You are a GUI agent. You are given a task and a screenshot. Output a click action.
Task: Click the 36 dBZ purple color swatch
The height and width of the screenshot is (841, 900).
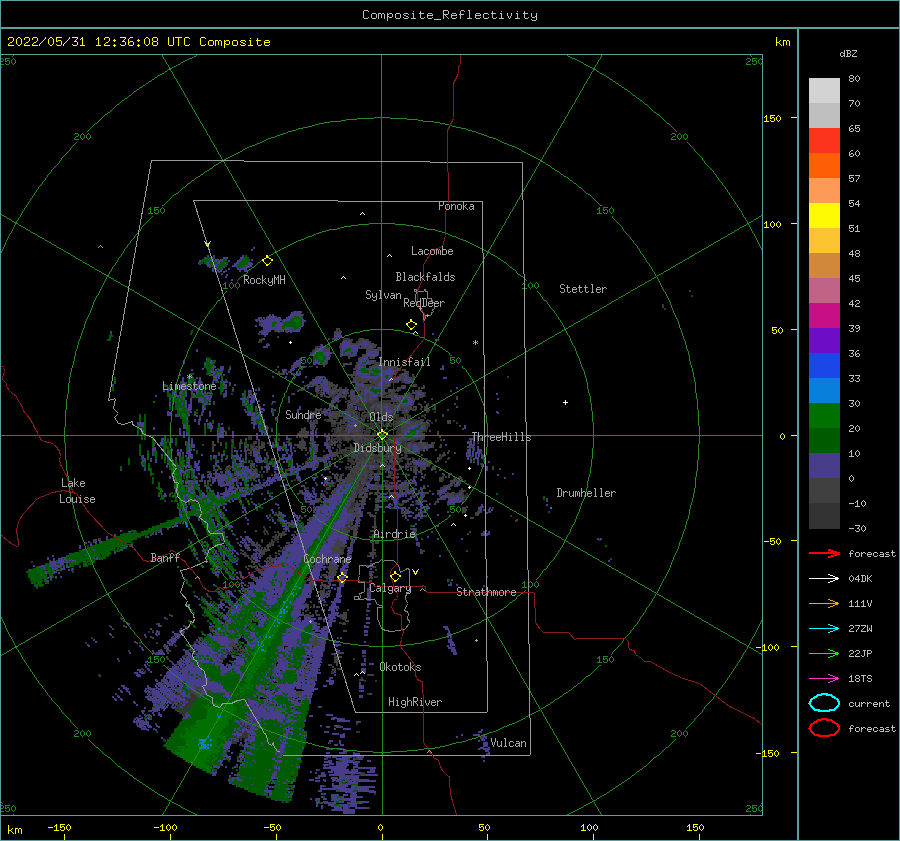(824, 340)
